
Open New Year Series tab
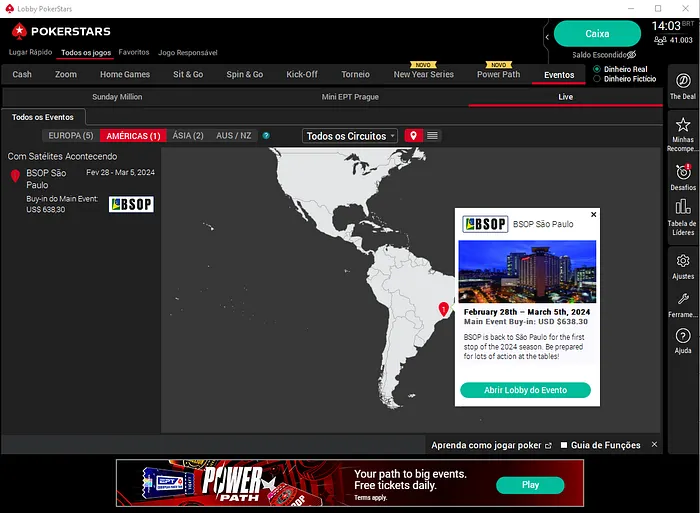pos(423,75)
